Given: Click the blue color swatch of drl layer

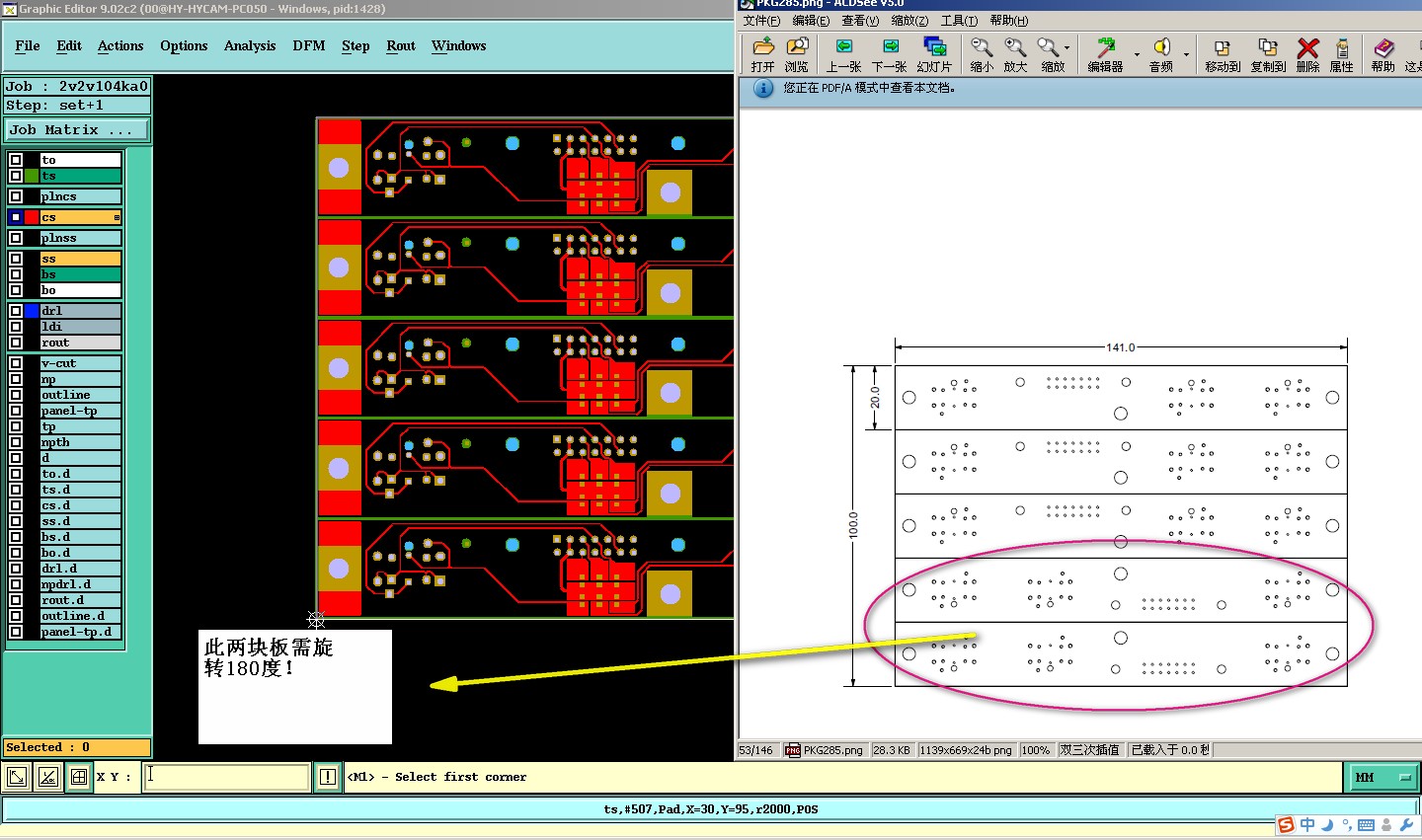Looking at the screenshot, I should coord(32,311).
